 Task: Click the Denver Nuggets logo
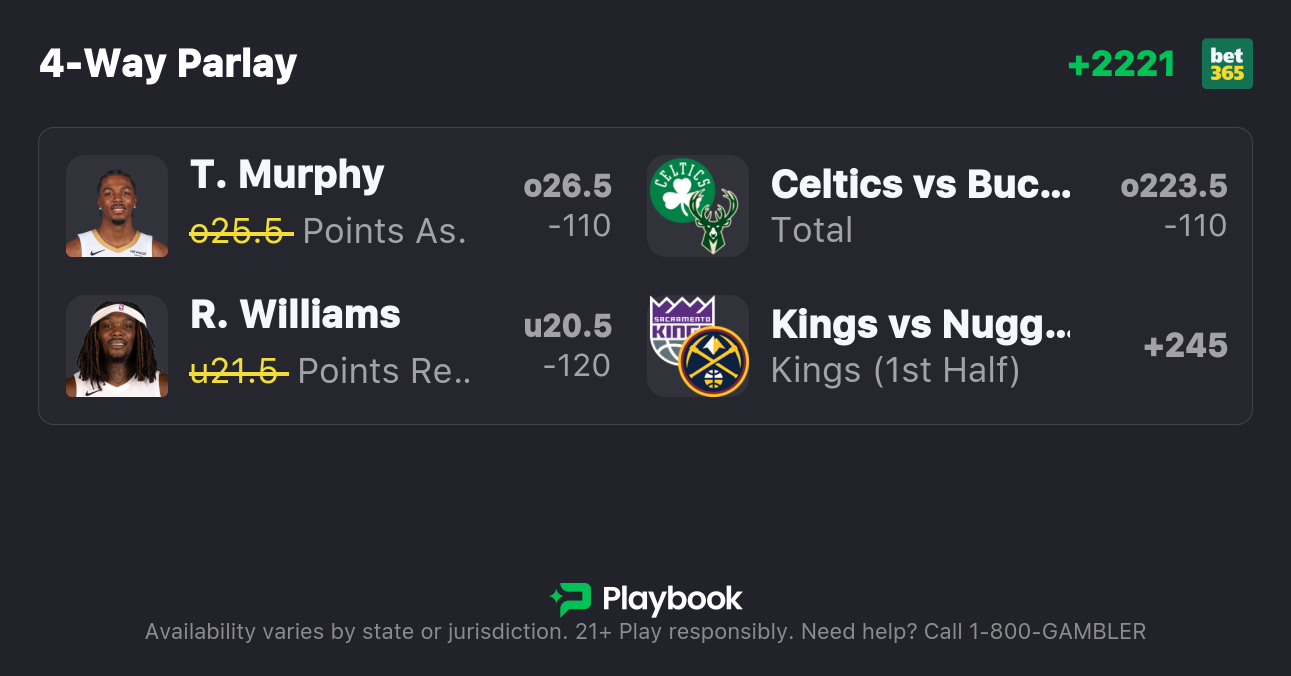pyautogui.click(x=713, y=361)
